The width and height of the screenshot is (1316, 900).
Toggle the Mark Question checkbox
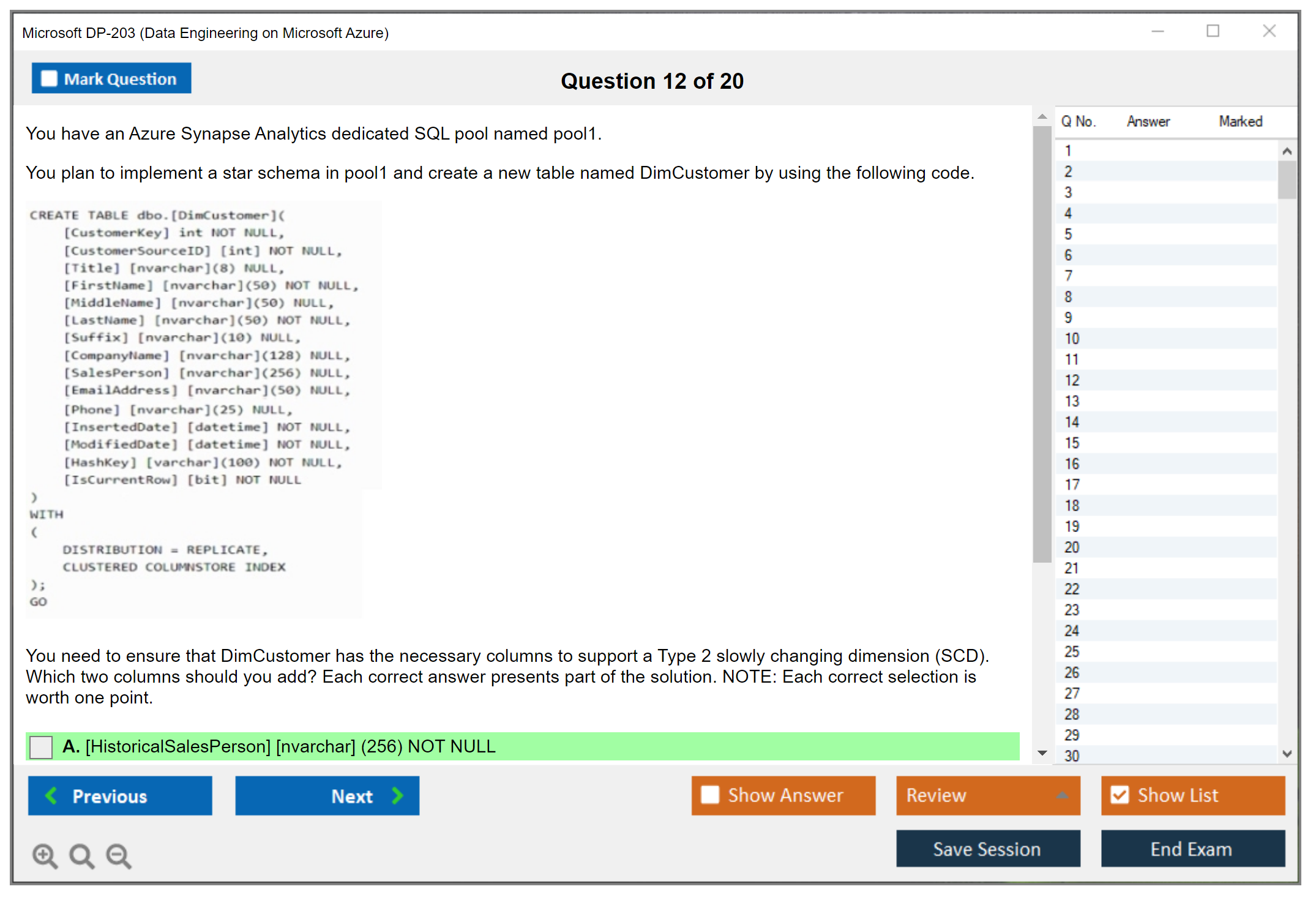[x=49, y=78]
